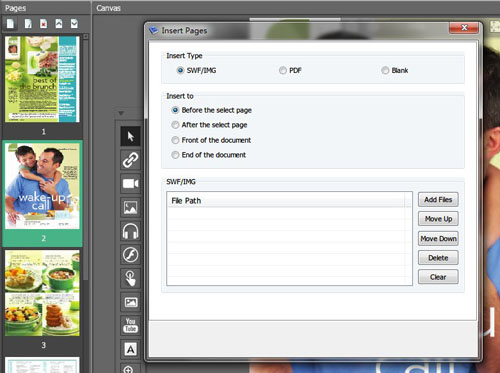Screen dimensions: 500x373
Task: Choose Blank insert type
Action: [x=385, y=70]
